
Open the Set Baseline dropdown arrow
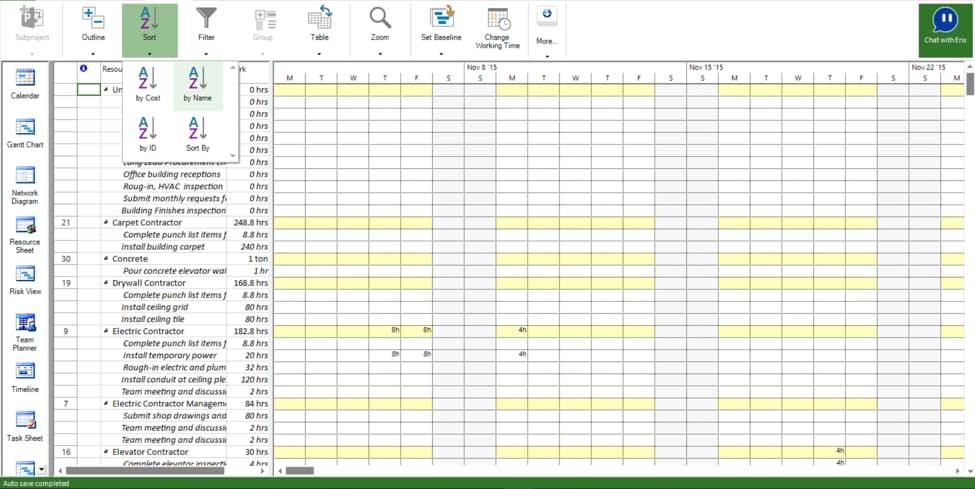[x=441, y=55]
